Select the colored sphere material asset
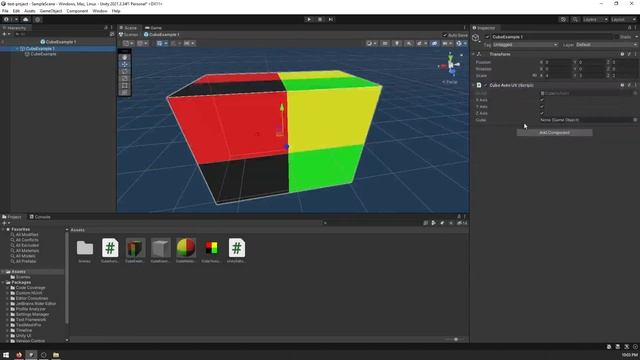Screen dimensions: 640x360 click(x=186, y=250)
